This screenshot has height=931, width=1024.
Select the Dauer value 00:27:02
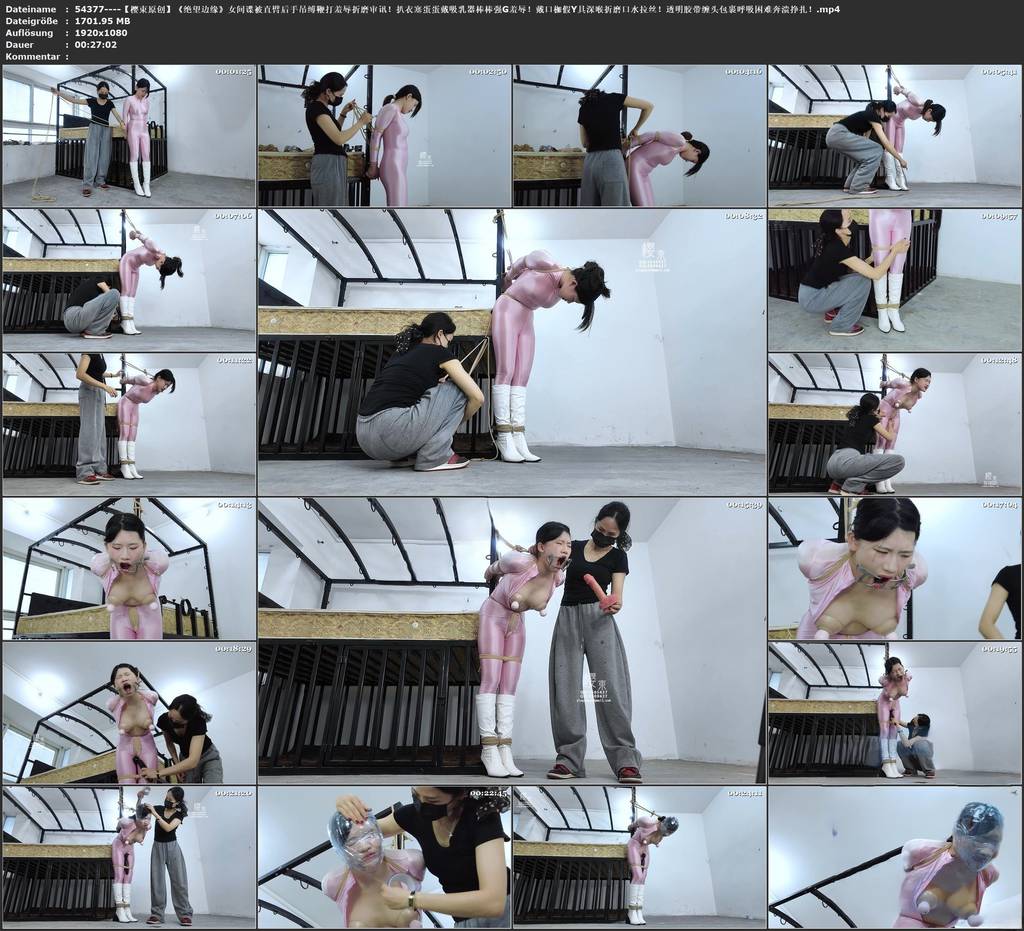pos(95,44)
